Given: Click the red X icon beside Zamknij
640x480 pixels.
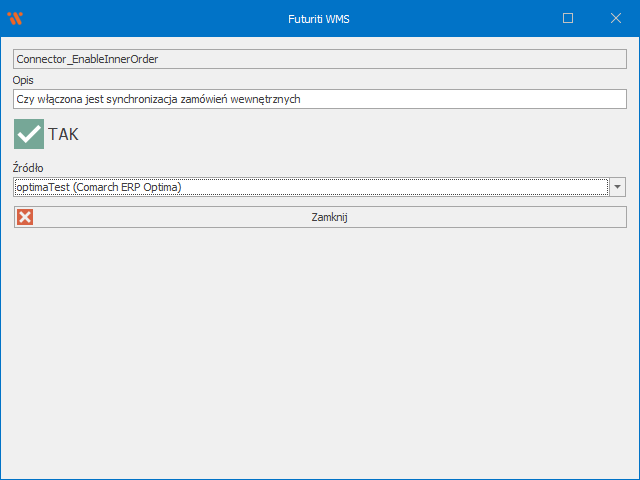Looking at the screenshot, I should [25, 217].
